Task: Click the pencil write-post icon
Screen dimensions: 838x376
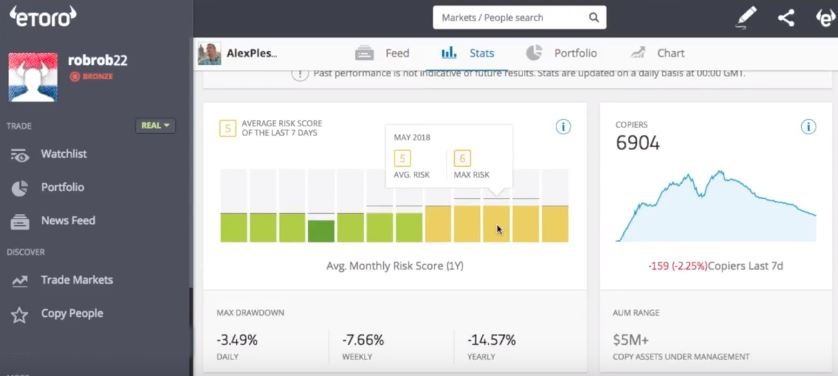Action: (x=746, y=18)
